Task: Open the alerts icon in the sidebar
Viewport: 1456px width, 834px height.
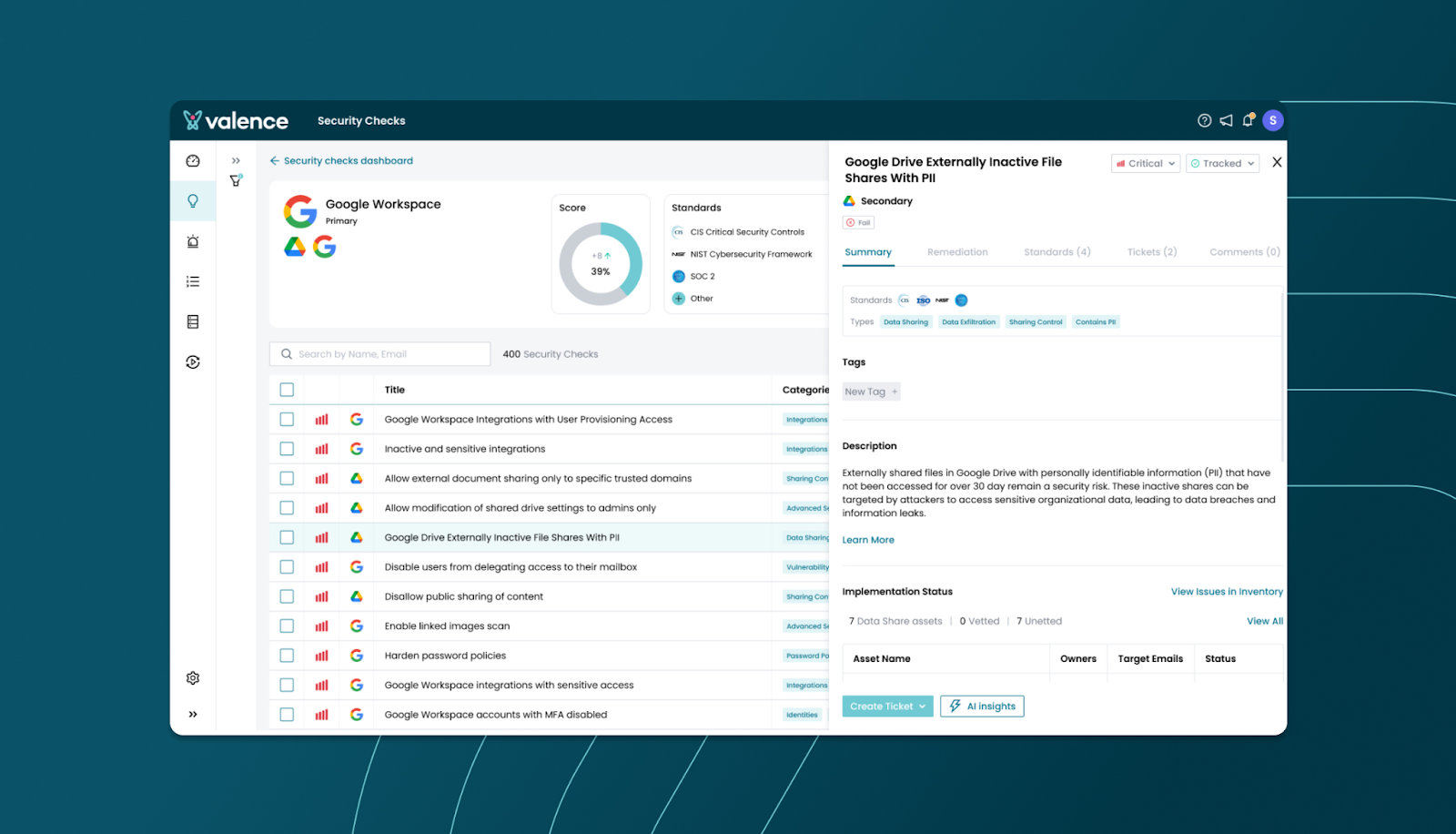Action: (x=193, y=241)
